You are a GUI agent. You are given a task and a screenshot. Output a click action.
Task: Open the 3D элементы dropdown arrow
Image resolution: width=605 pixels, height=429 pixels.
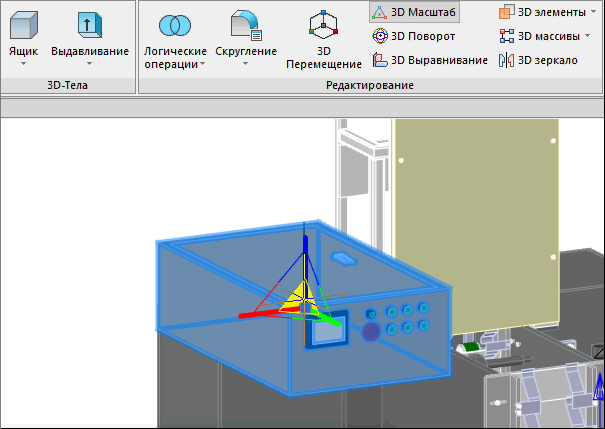(593, 12)
